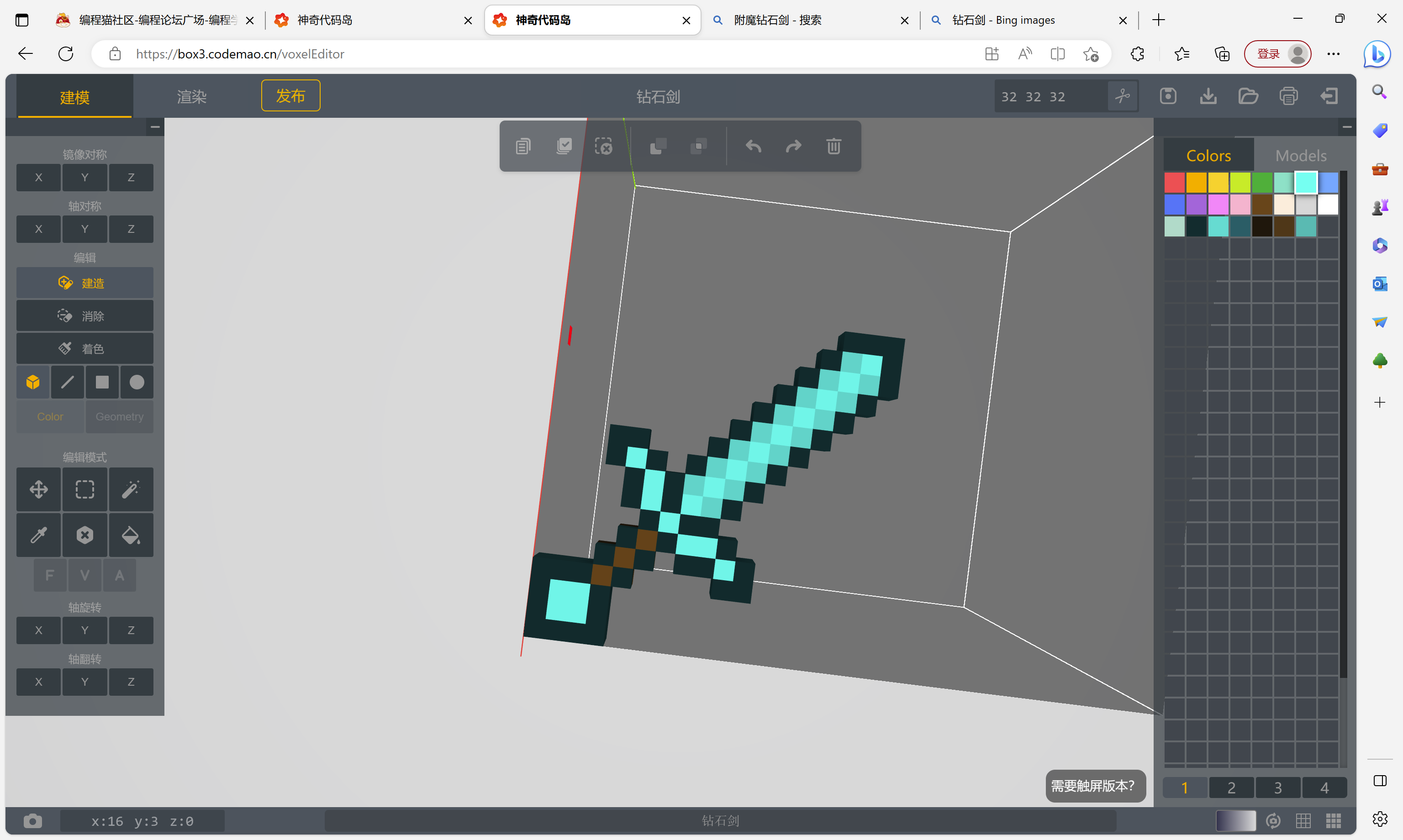Switch to the 建模 modeling tab

point(75,97)
